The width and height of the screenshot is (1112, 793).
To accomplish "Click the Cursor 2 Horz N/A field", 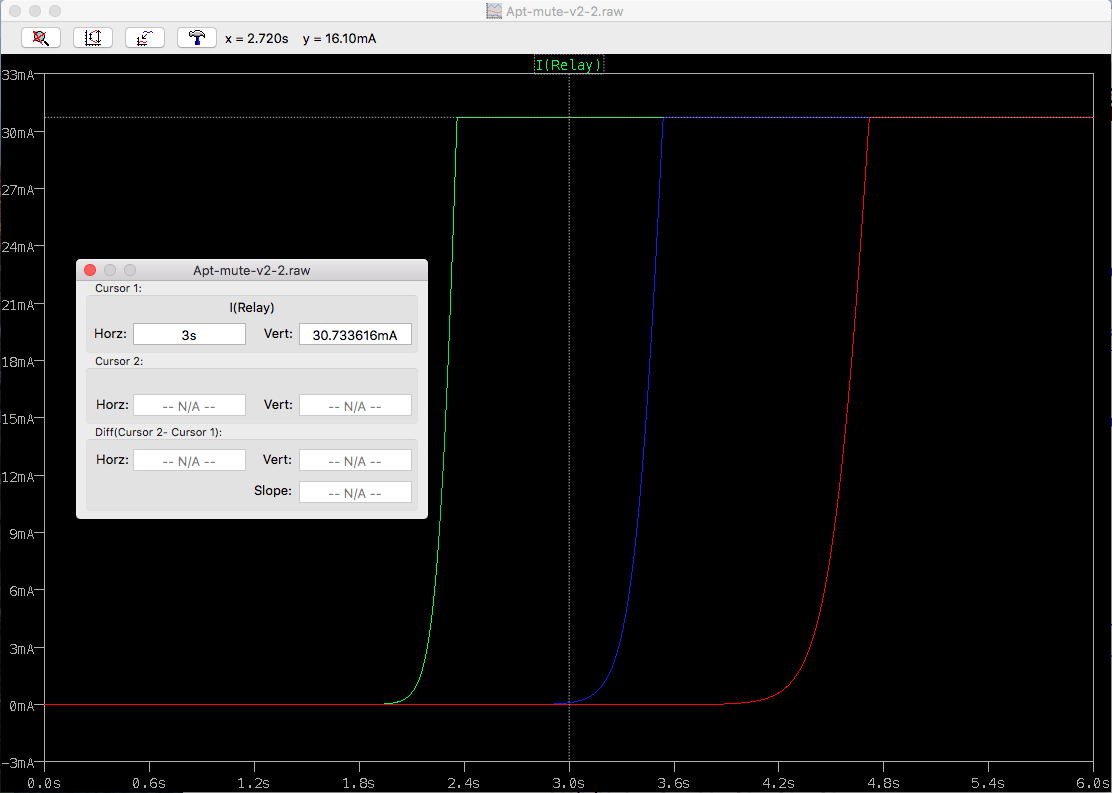I will tap(189, 405).
